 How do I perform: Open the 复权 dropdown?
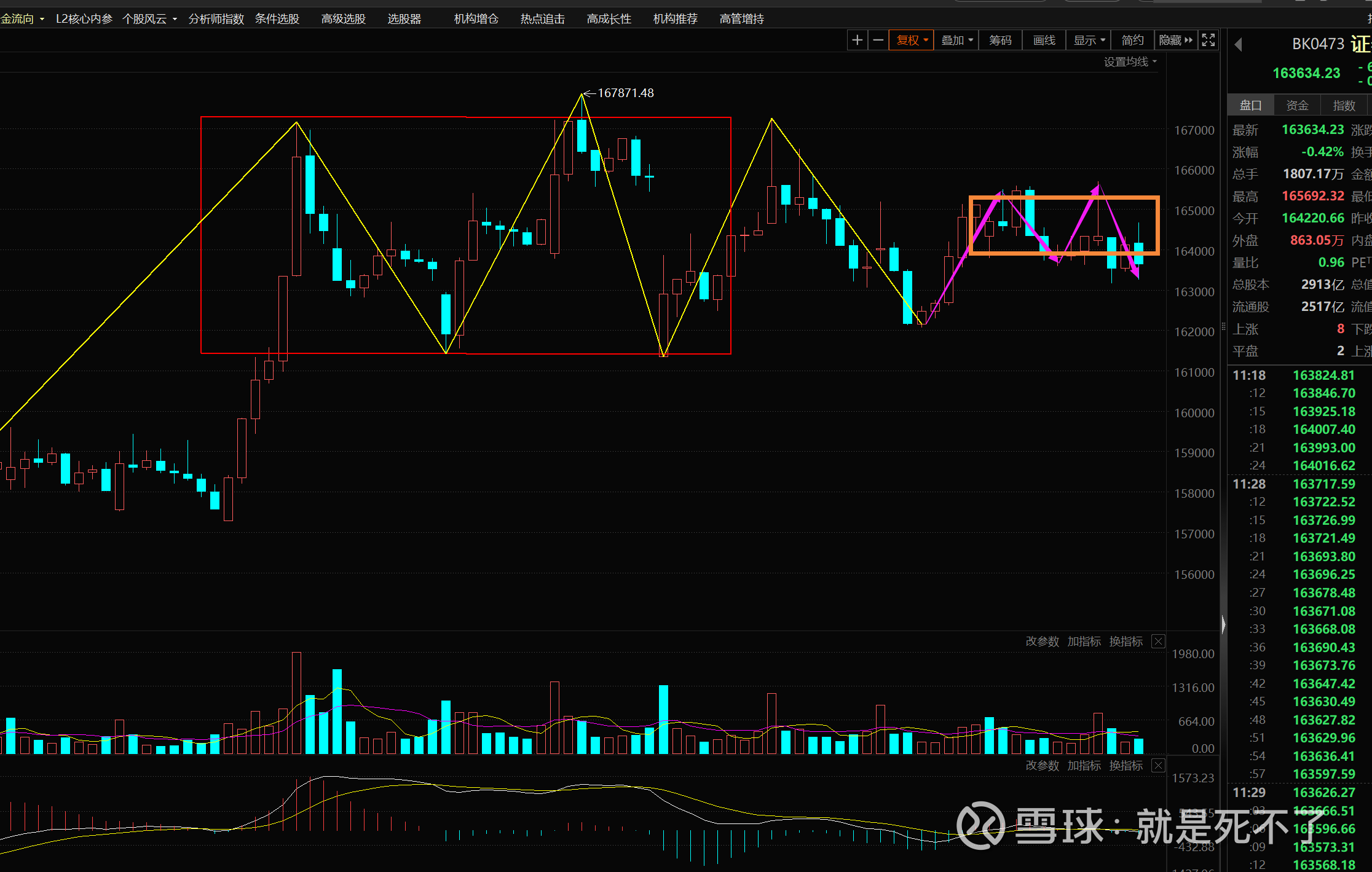[x=912, y=41]
